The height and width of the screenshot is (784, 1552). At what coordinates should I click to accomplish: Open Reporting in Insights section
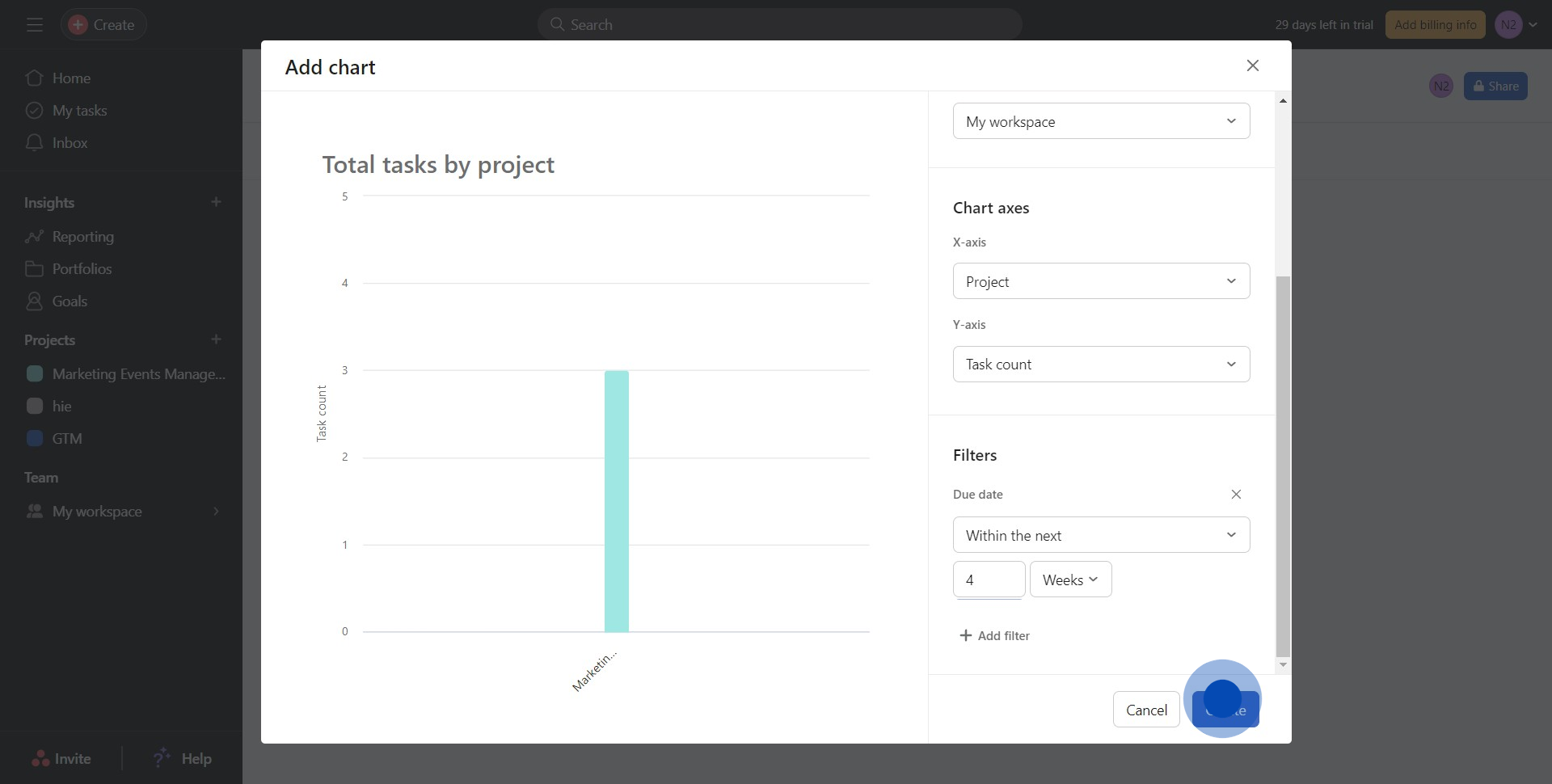[x=82, y=237]
